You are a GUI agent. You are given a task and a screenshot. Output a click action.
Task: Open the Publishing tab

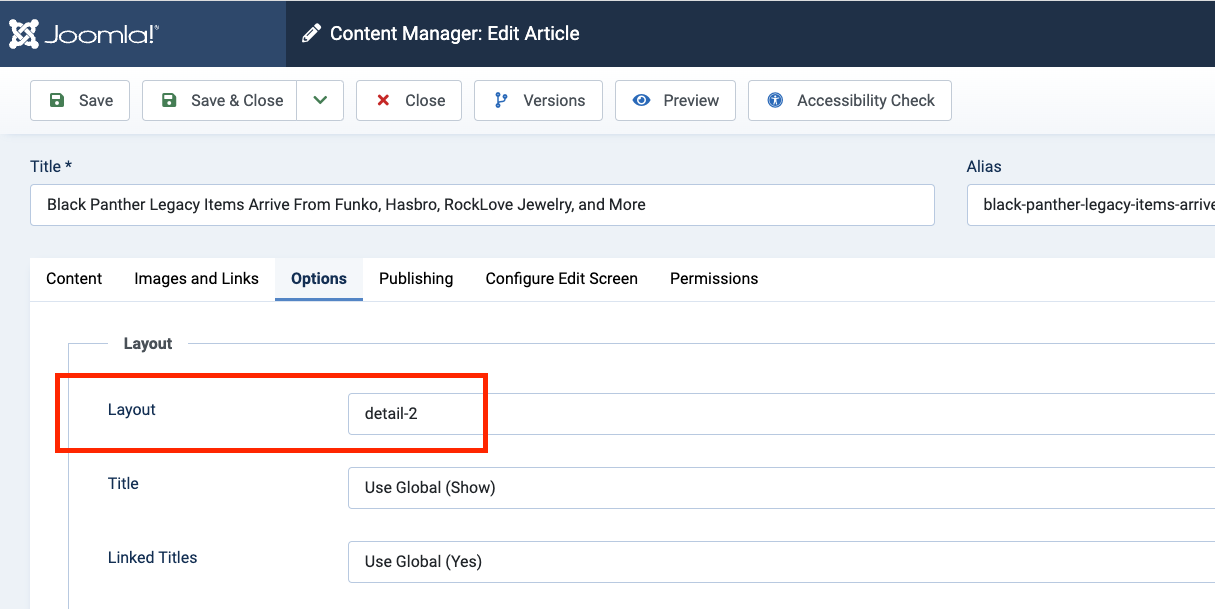point(416,279)
